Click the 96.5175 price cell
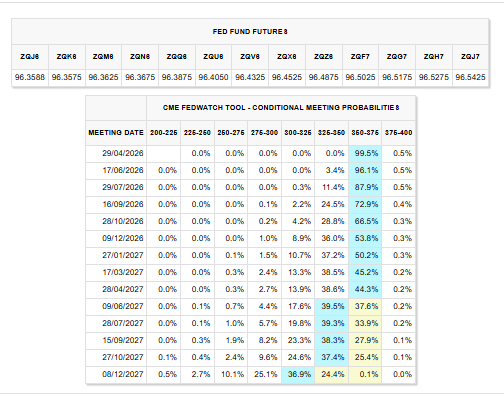Image resolution: width=504 pixels, height=396 pixels. [x=397, y=77]
